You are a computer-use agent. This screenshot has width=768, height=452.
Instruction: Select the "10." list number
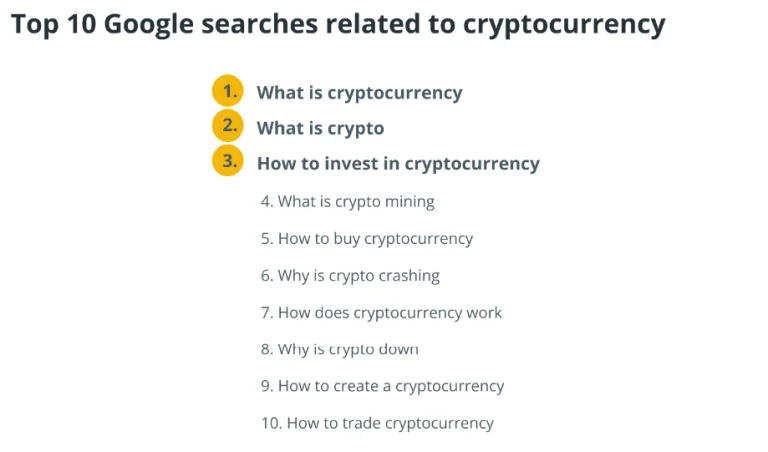pyautogui.click(x=271, y=423)
